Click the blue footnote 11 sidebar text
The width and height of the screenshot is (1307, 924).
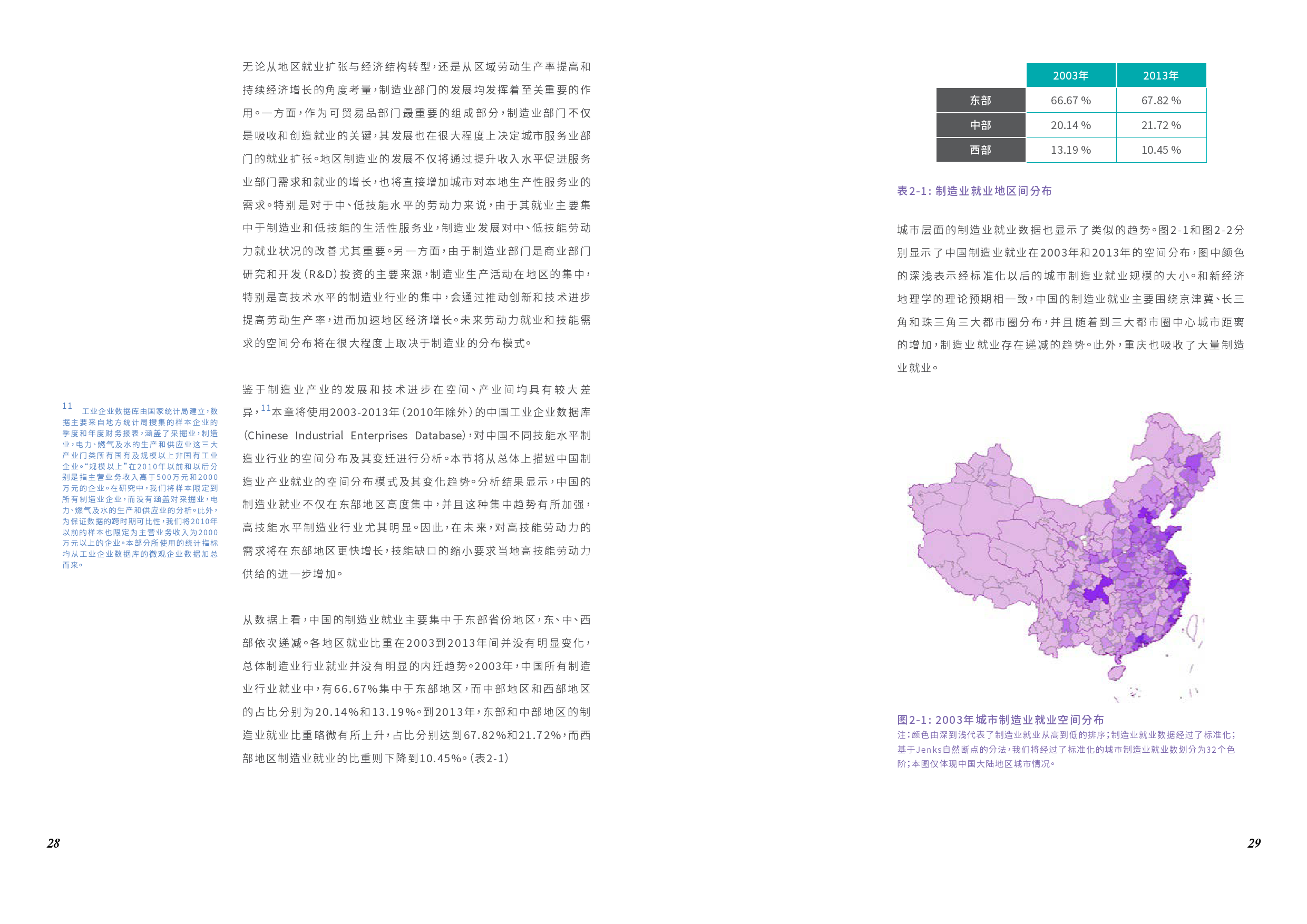pyautogui.click(x=140, y=488)
